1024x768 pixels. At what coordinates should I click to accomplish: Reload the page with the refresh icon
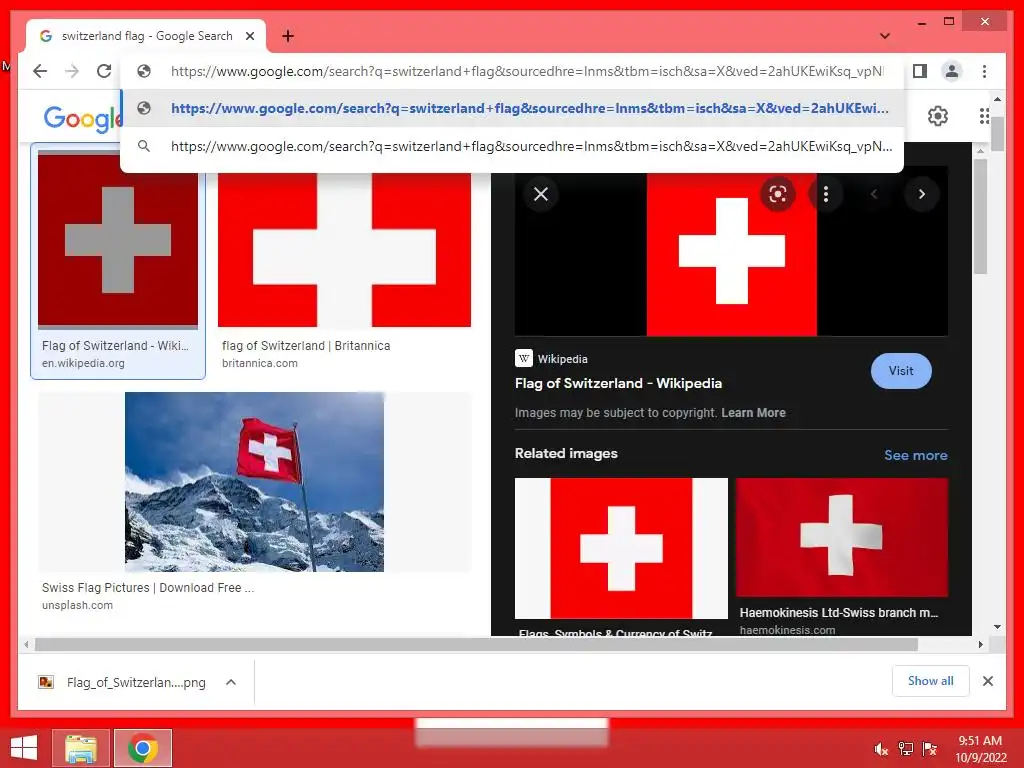pyautogui.click(x=104, y=71)
